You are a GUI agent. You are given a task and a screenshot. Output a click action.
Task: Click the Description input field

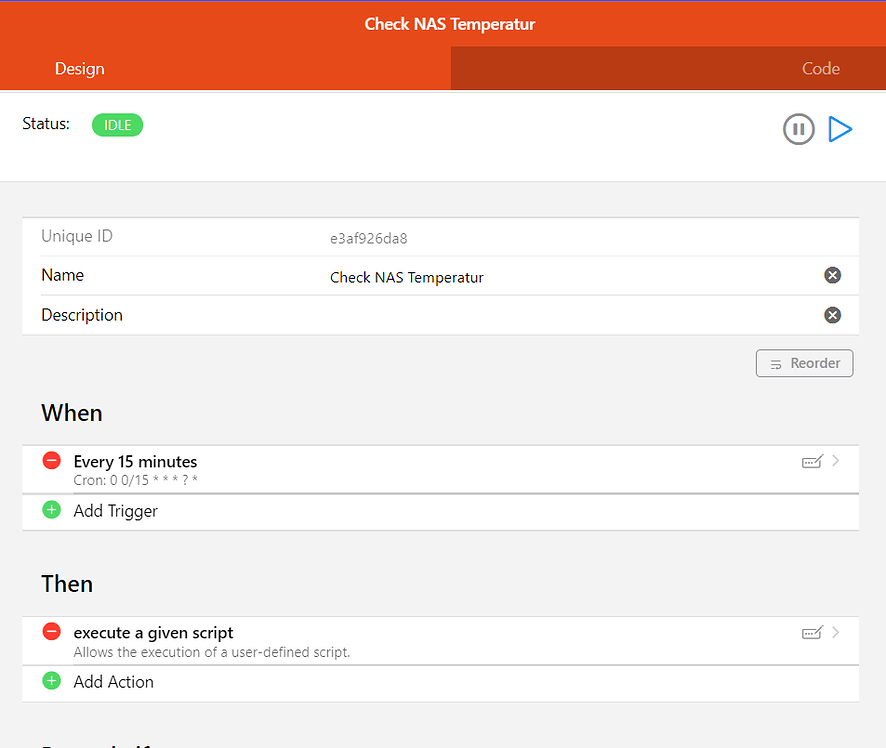tap(500, 315)
